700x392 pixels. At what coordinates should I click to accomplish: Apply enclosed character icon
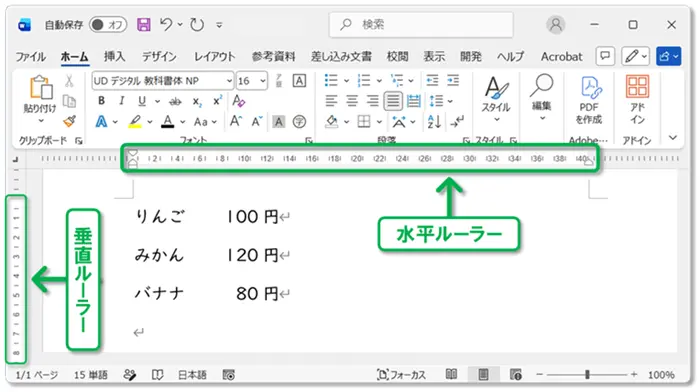(x=299, y=121)
